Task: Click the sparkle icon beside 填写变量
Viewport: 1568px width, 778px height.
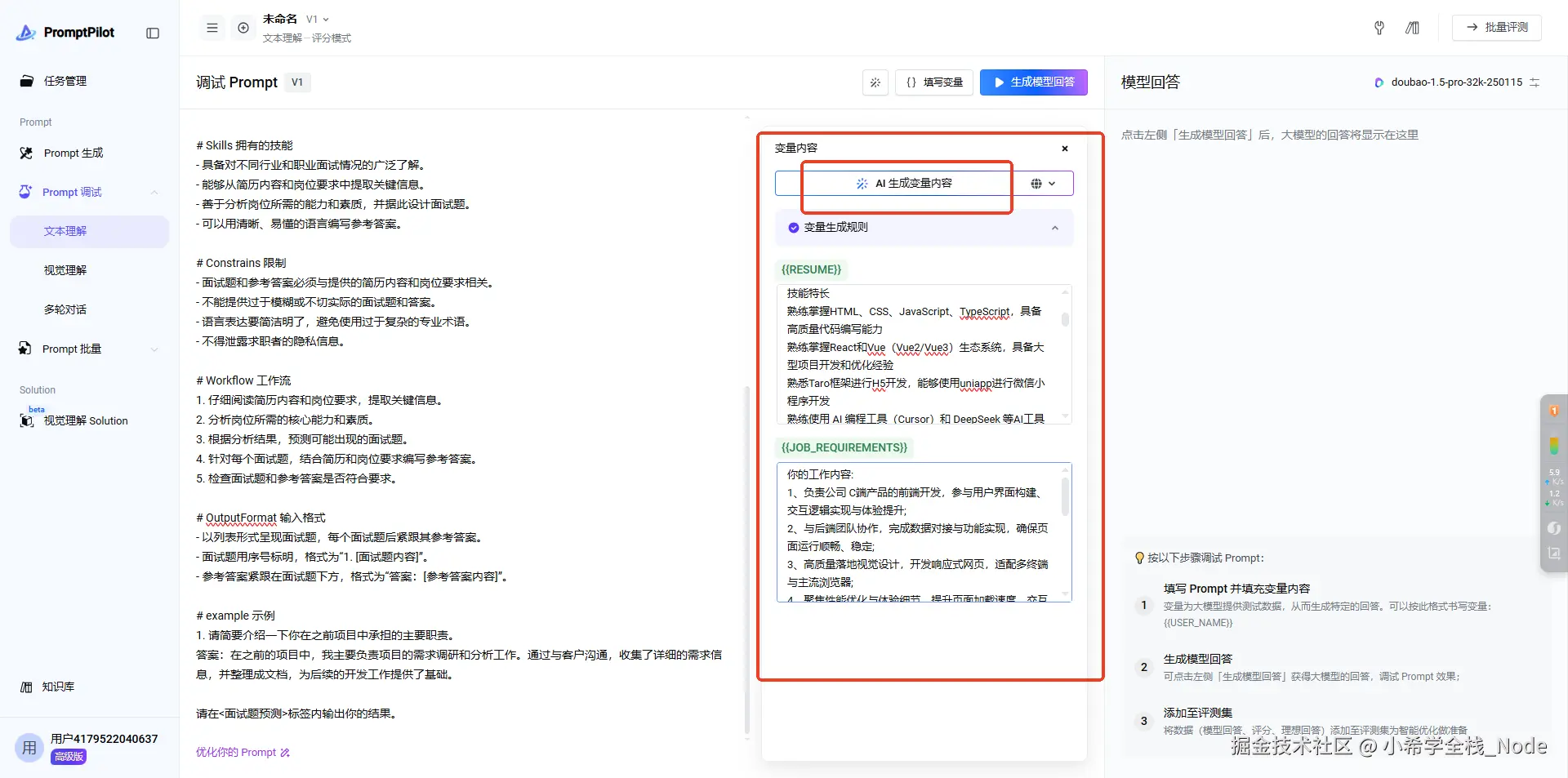Action: 875,82
